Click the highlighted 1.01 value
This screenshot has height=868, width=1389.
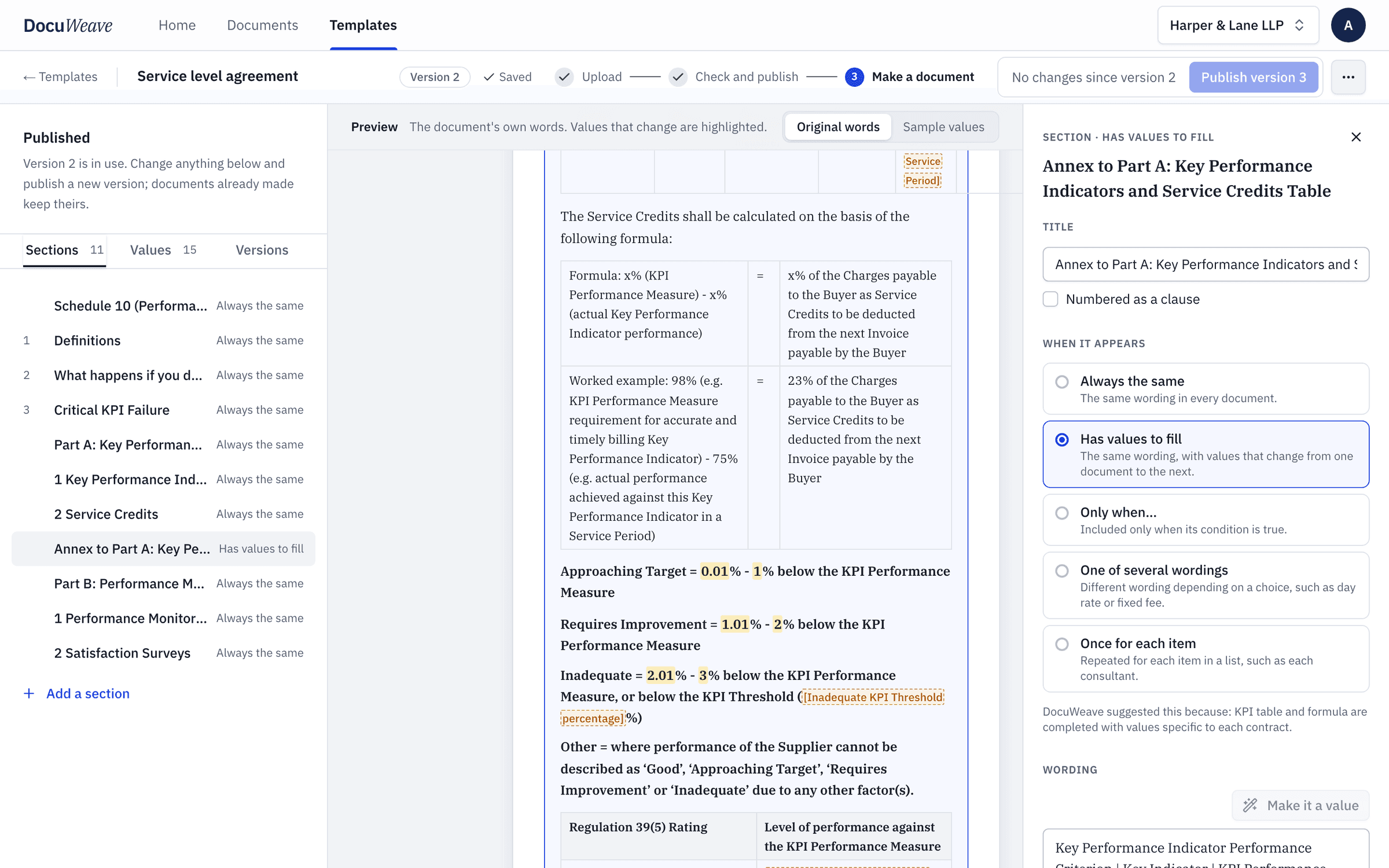pyautogui.click(x=735, y=624)
